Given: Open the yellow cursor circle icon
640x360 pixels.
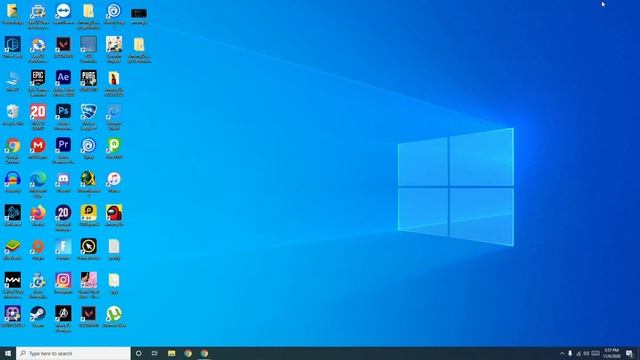Looking at the screenshot, I should (89, 247).
